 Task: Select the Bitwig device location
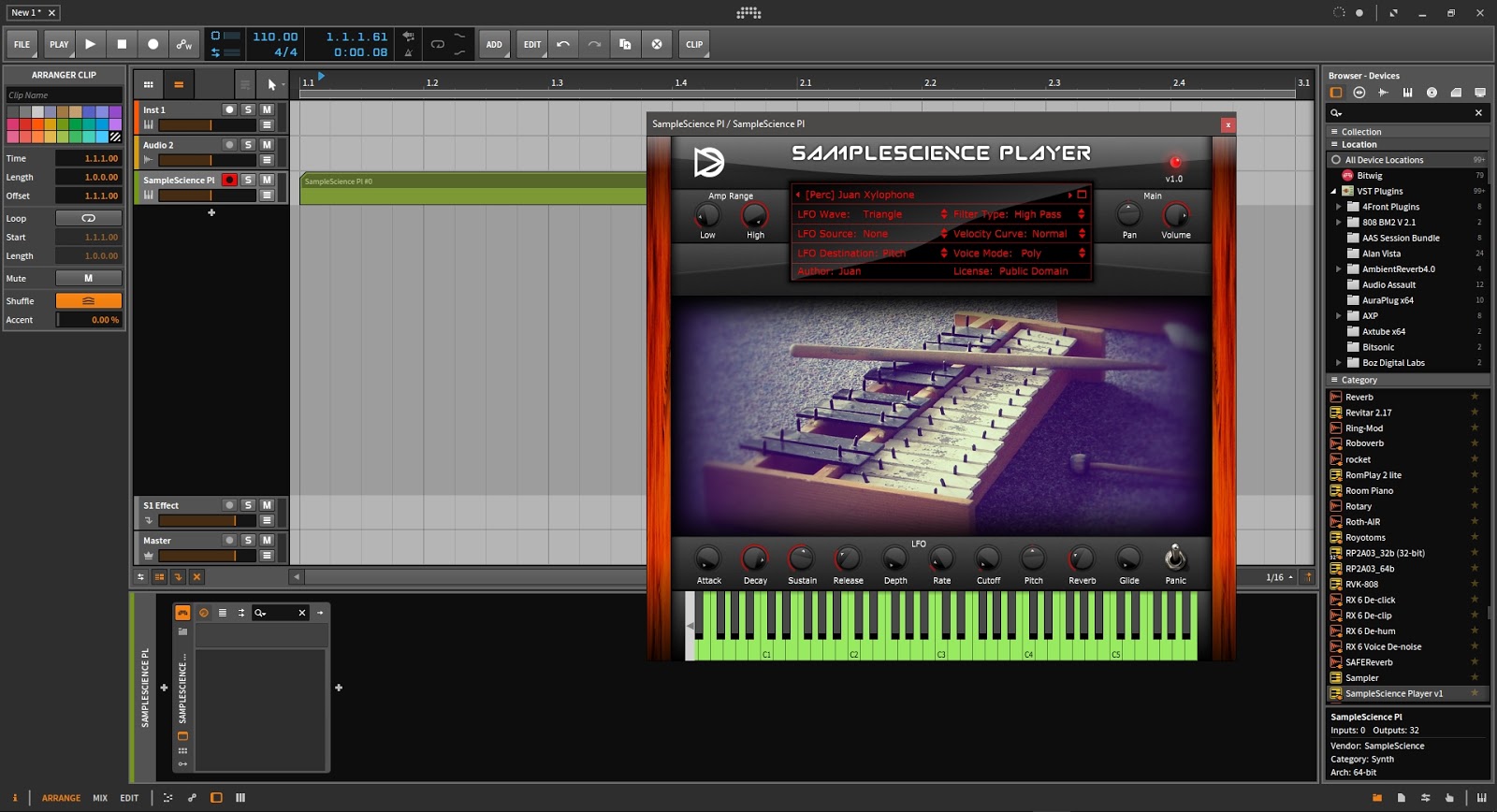(1408, 176)
